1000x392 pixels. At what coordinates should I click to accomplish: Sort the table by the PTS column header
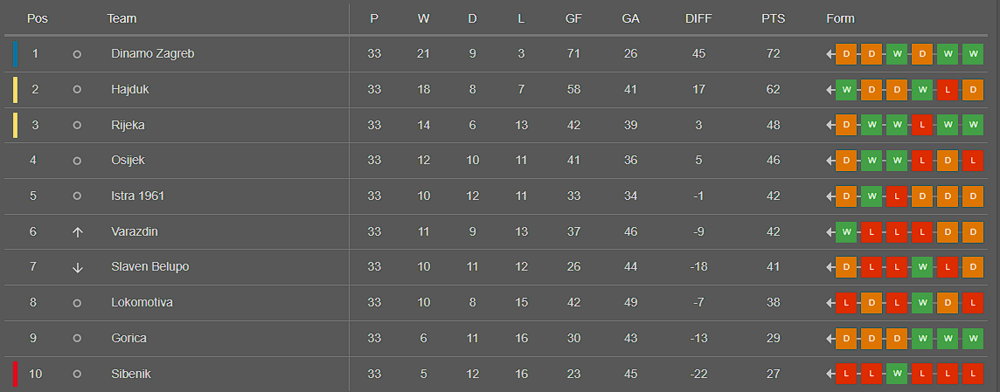773,19
